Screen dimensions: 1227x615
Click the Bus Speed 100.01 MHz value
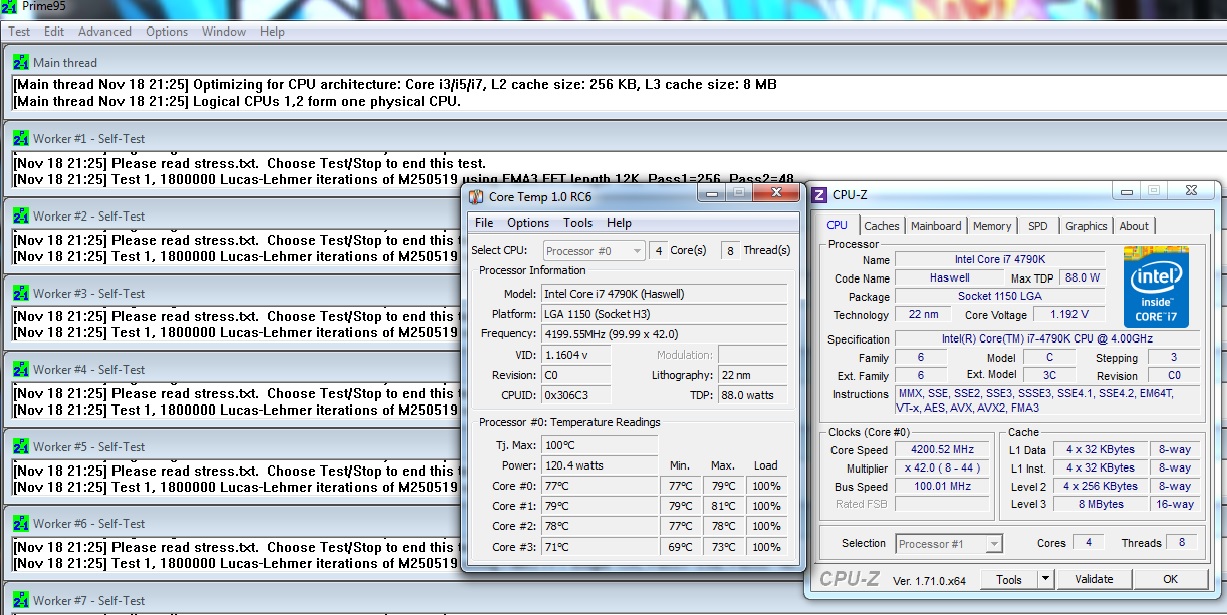point(942,486)
